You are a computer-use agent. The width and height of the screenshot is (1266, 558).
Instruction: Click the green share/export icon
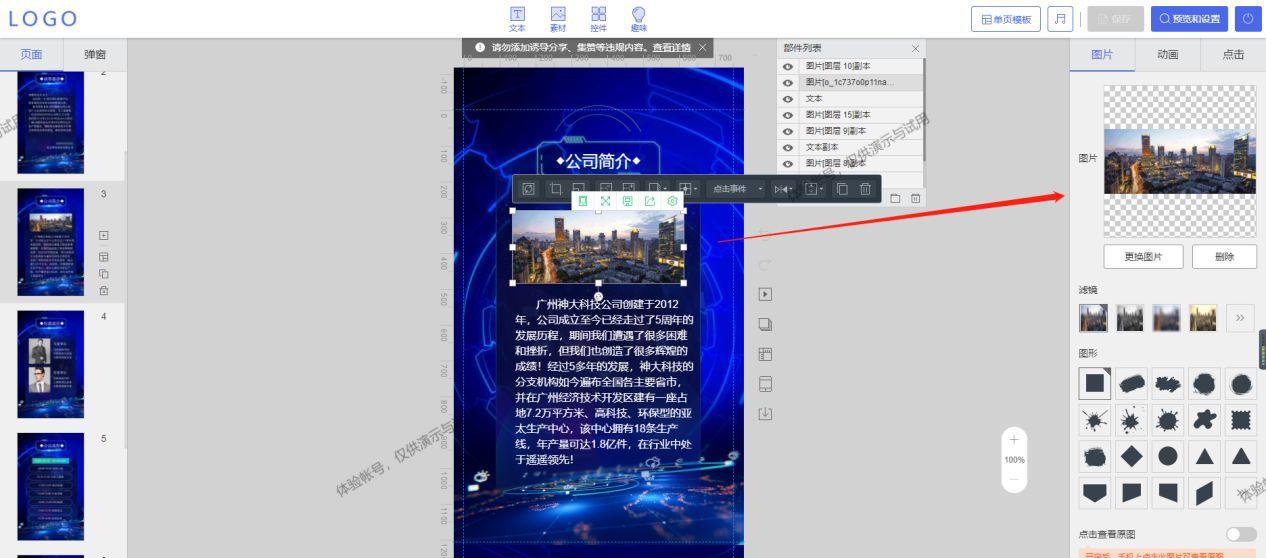click(x=650, y=201)
